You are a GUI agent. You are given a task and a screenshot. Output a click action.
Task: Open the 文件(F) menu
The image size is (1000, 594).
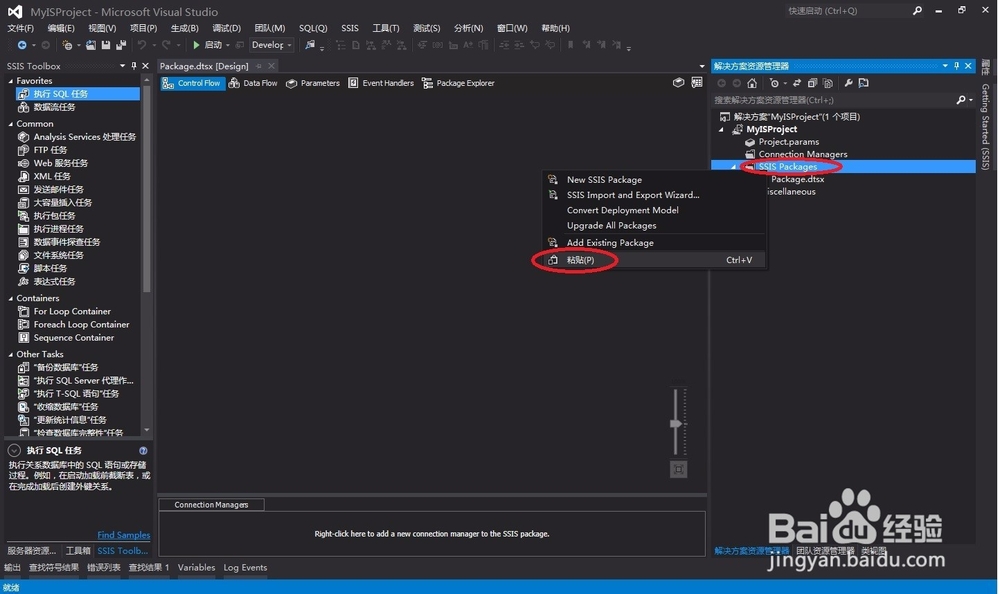(x=20, y=28)
